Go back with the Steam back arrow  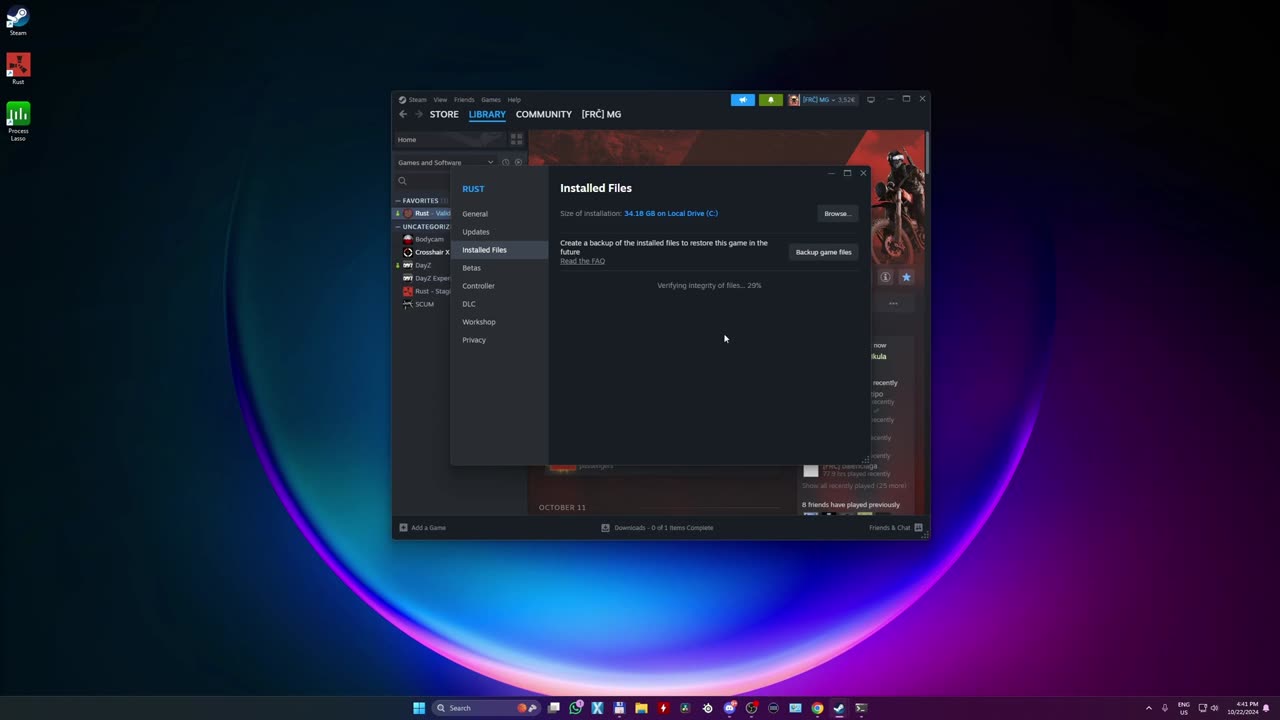403,114
